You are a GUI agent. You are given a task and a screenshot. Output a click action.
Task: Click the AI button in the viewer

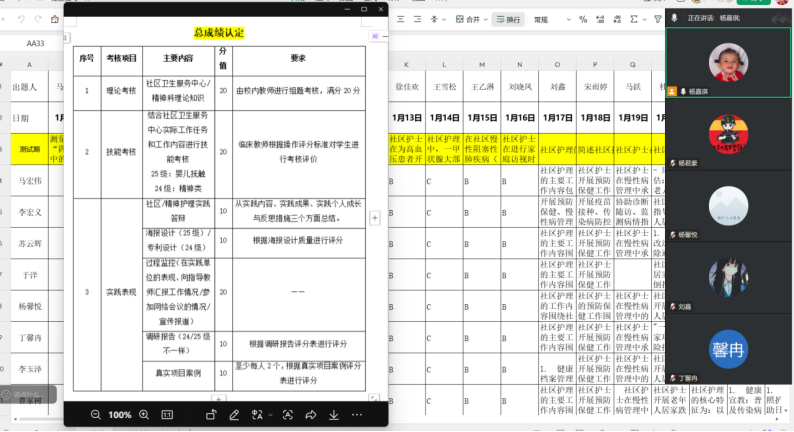pos(376,35)
